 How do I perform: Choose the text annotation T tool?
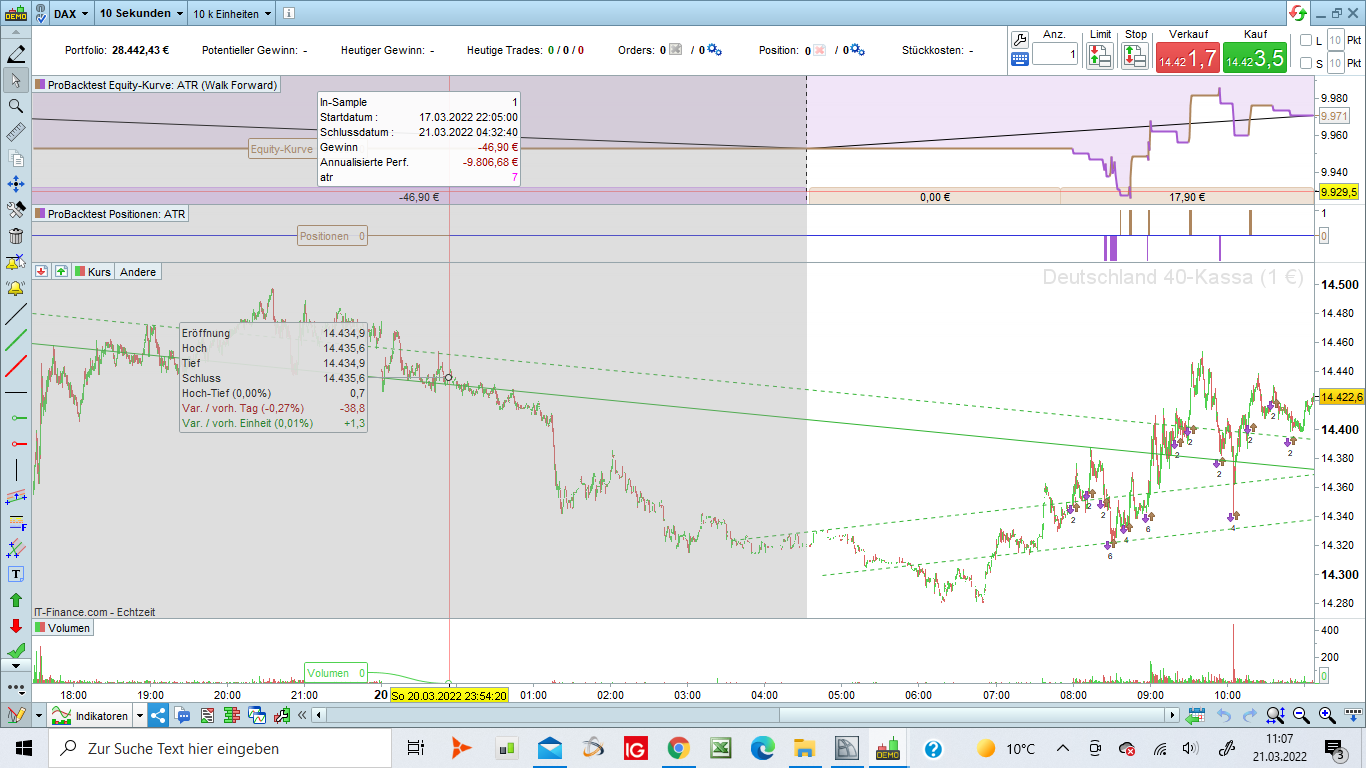16,574
